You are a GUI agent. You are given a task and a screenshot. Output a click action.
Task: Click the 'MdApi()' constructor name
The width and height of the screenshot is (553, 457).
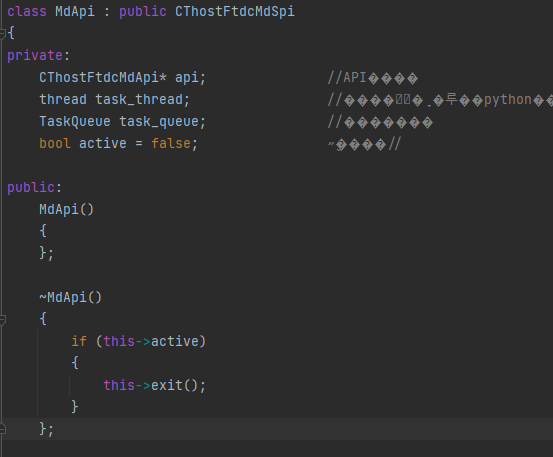66,209
